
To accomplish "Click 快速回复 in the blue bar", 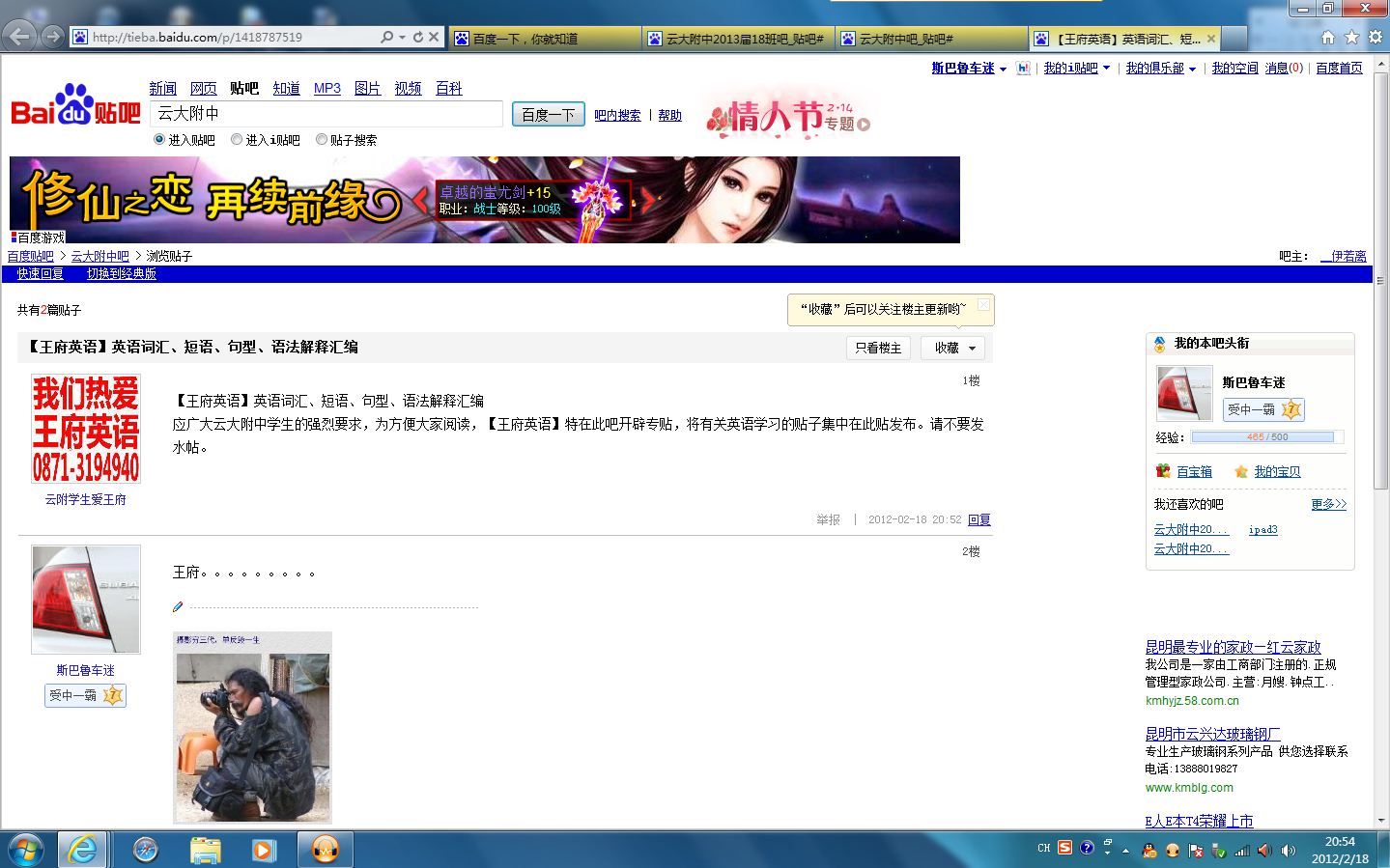I will (x=40, y=274).
